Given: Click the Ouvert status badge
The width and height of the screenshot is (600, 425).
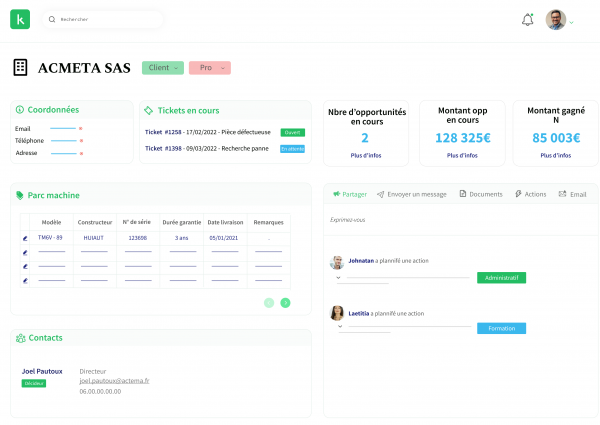Looking at the screenshot, I should click(293, 132).
